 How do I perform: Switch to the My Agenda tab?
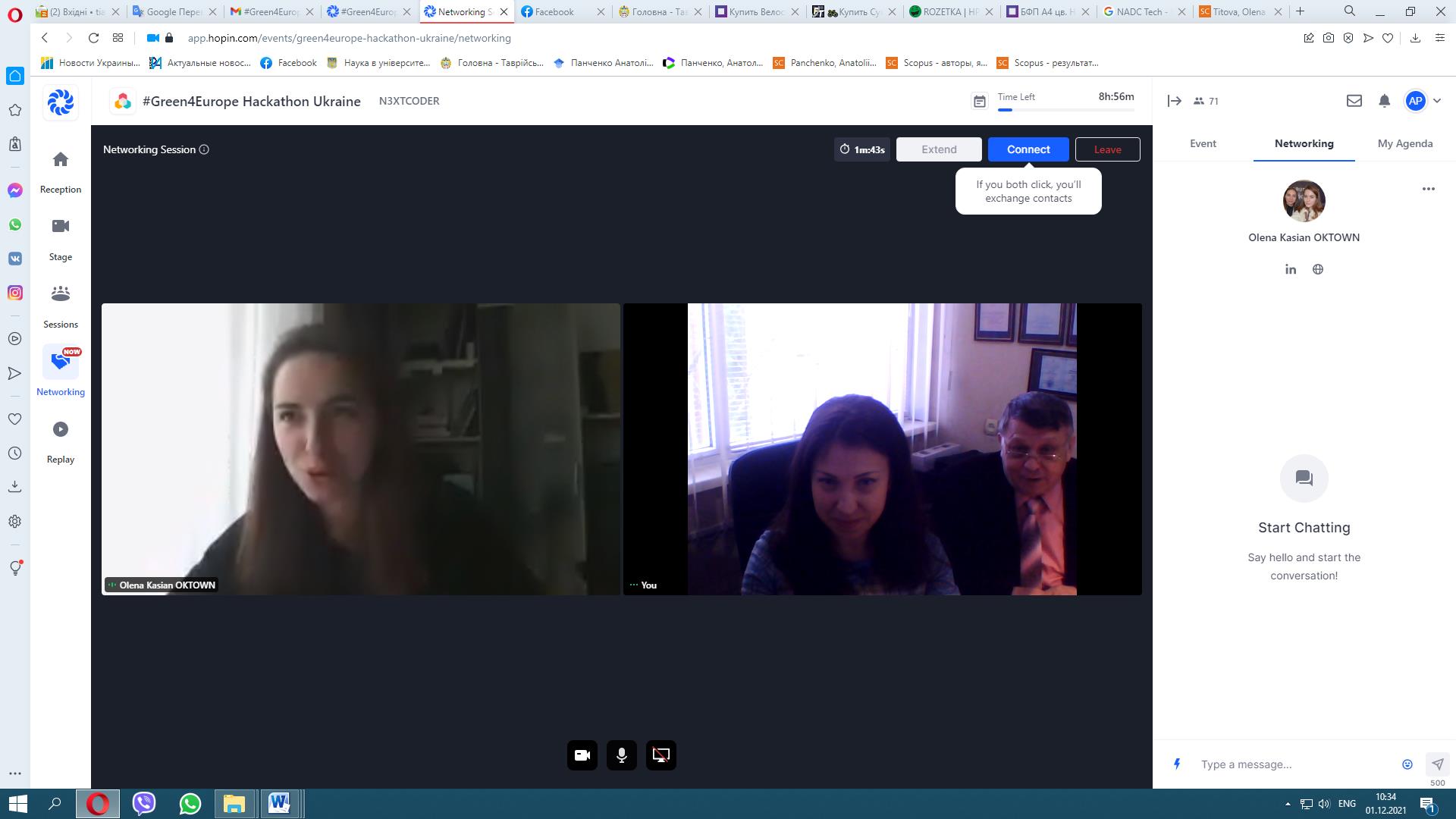coord(1405,143)
